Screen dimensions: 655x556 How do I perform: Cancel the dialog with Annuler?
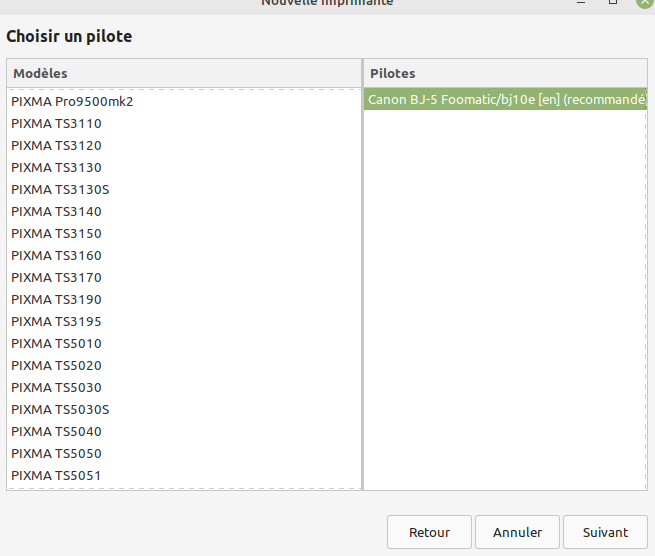pos(517,533)
